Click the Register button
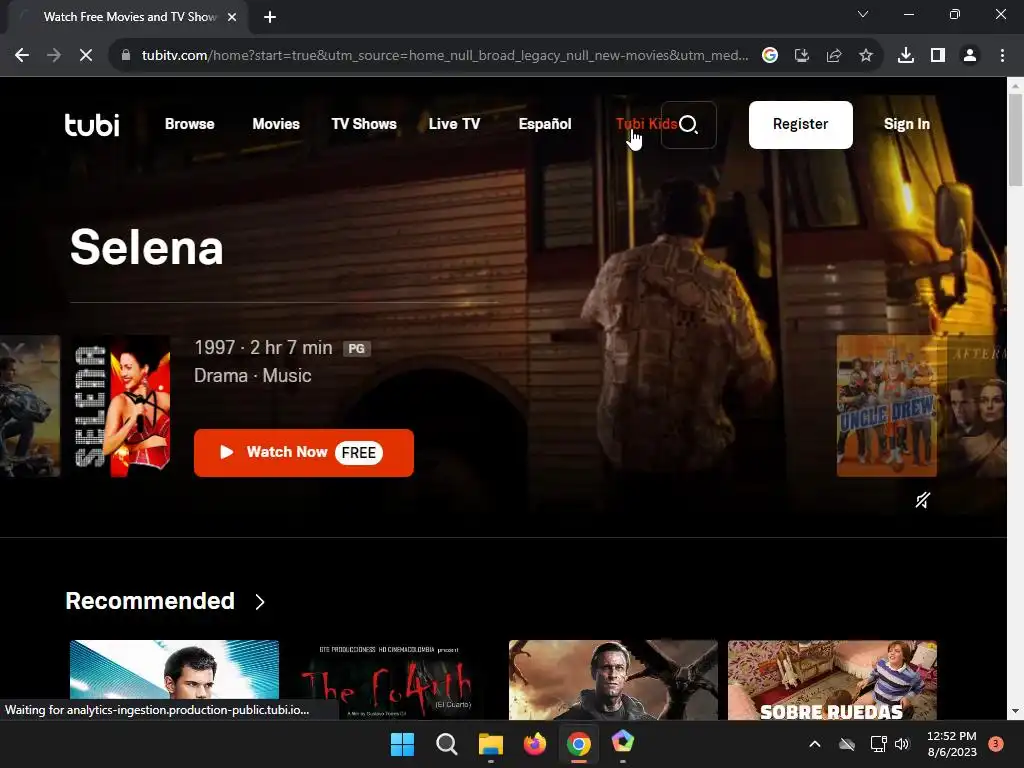1024x768 pixels. point(801,125)
